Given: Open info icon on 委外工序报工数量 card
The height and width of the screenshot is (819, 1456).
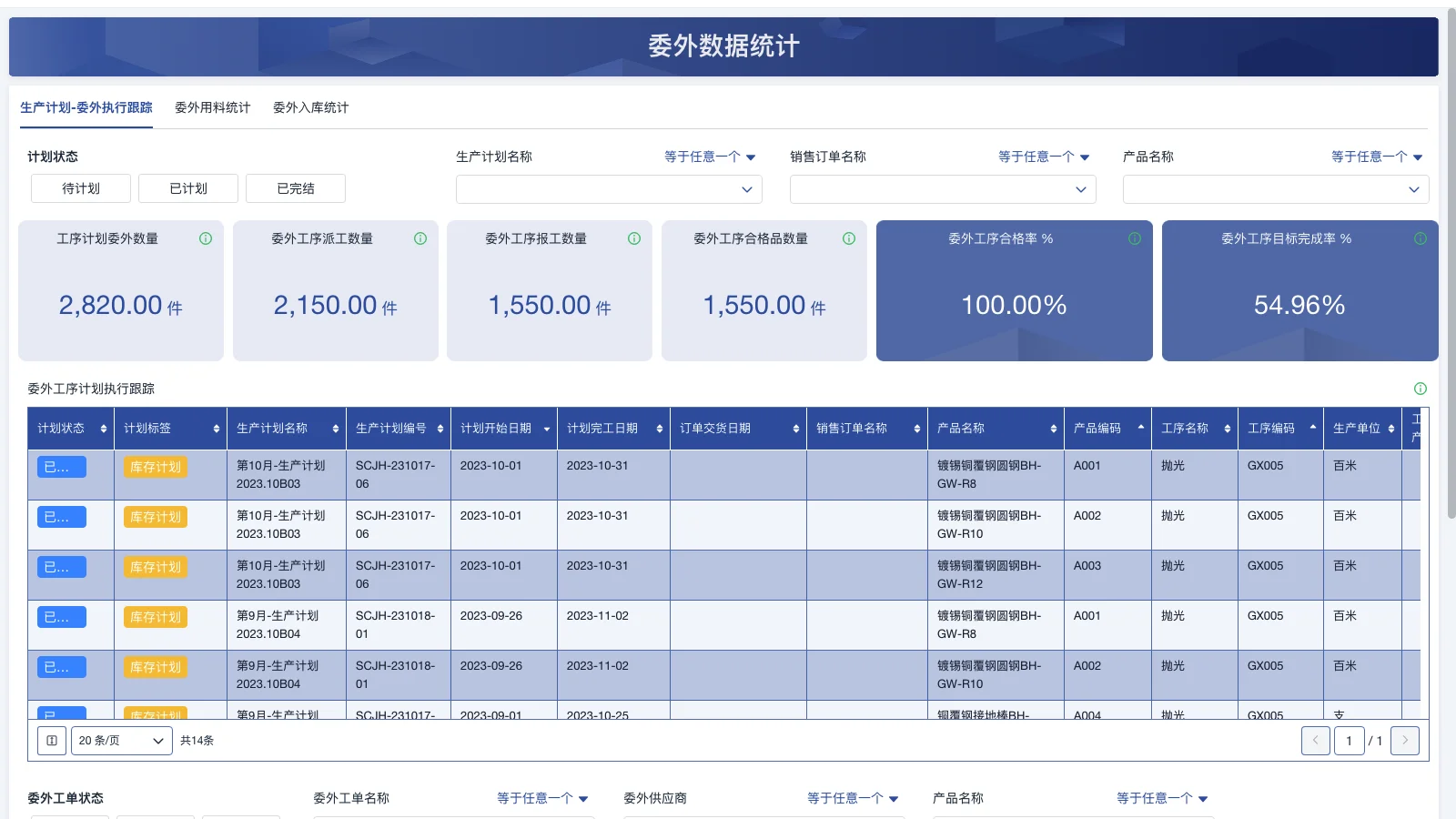Looking at the screenshot, I should (x=634, y=238).
